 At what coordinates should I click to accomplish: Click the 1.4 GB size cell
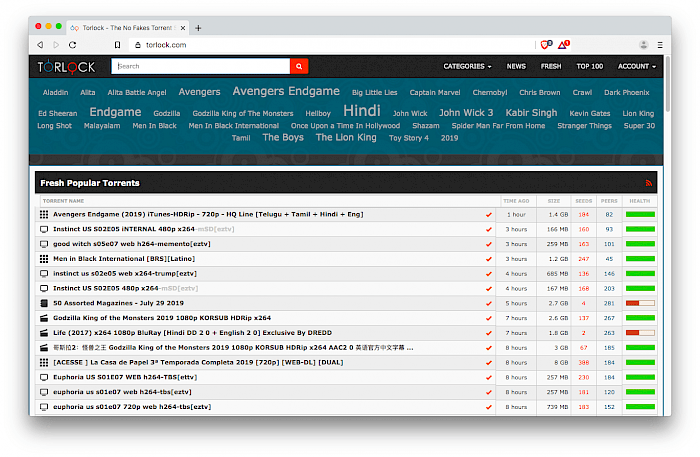click(558, 215)
